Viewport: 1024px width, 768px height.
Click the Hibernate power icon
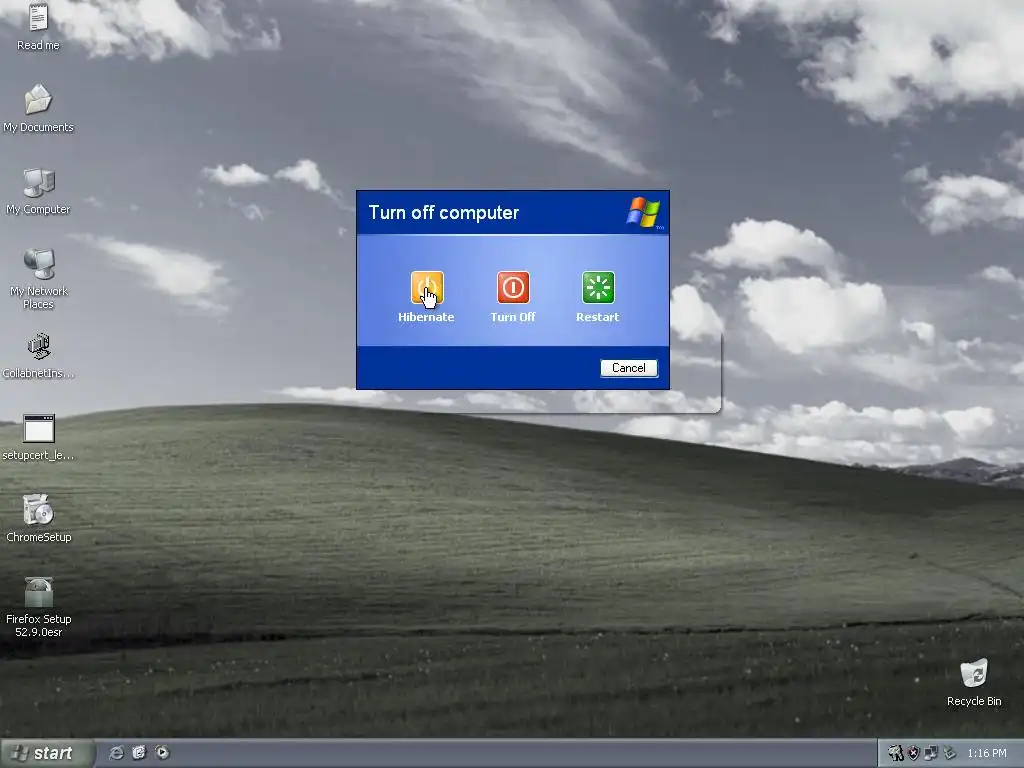427,288
